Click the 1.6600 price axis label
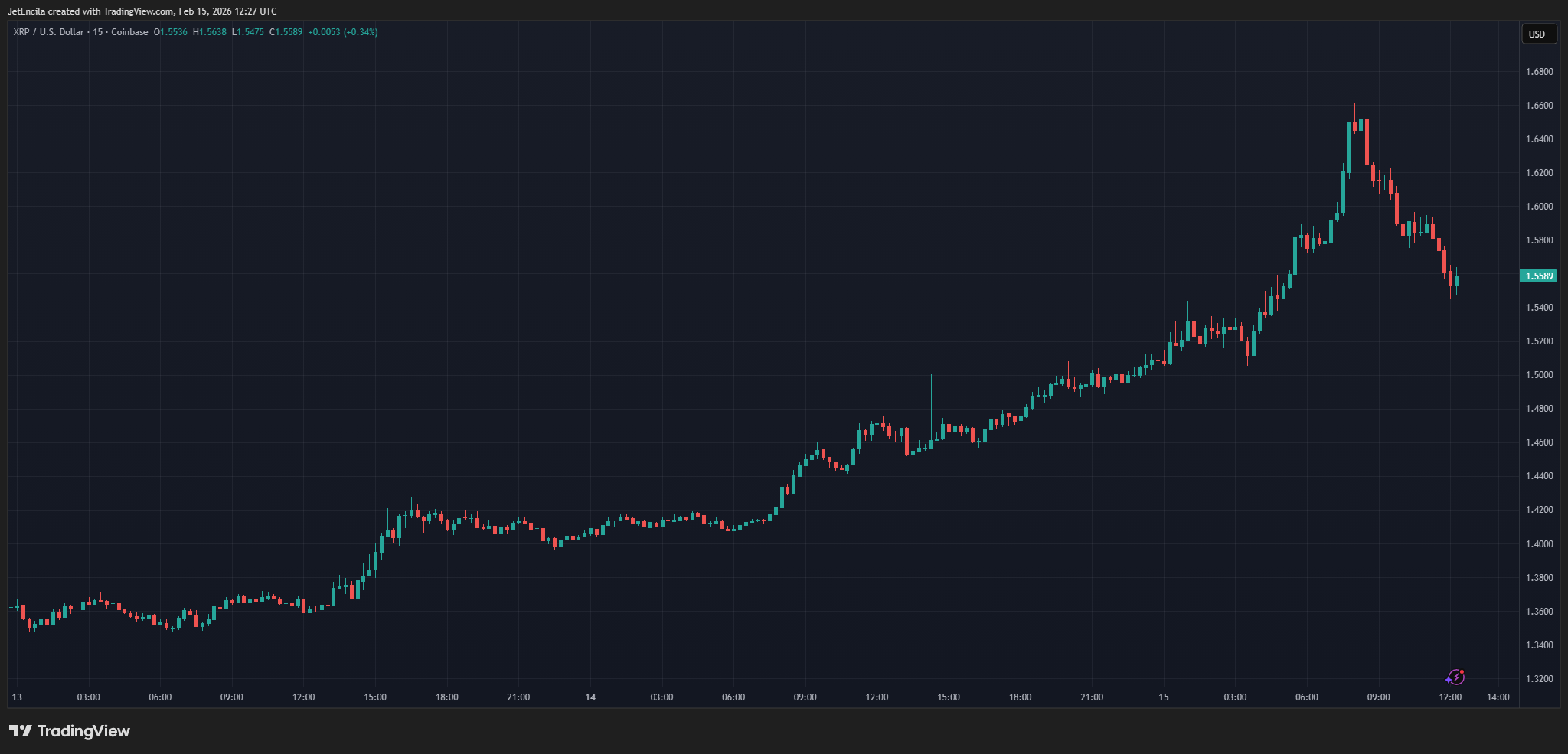Image resolution: width=1568 pixels, height=754 pixels. coord(1539,106)
